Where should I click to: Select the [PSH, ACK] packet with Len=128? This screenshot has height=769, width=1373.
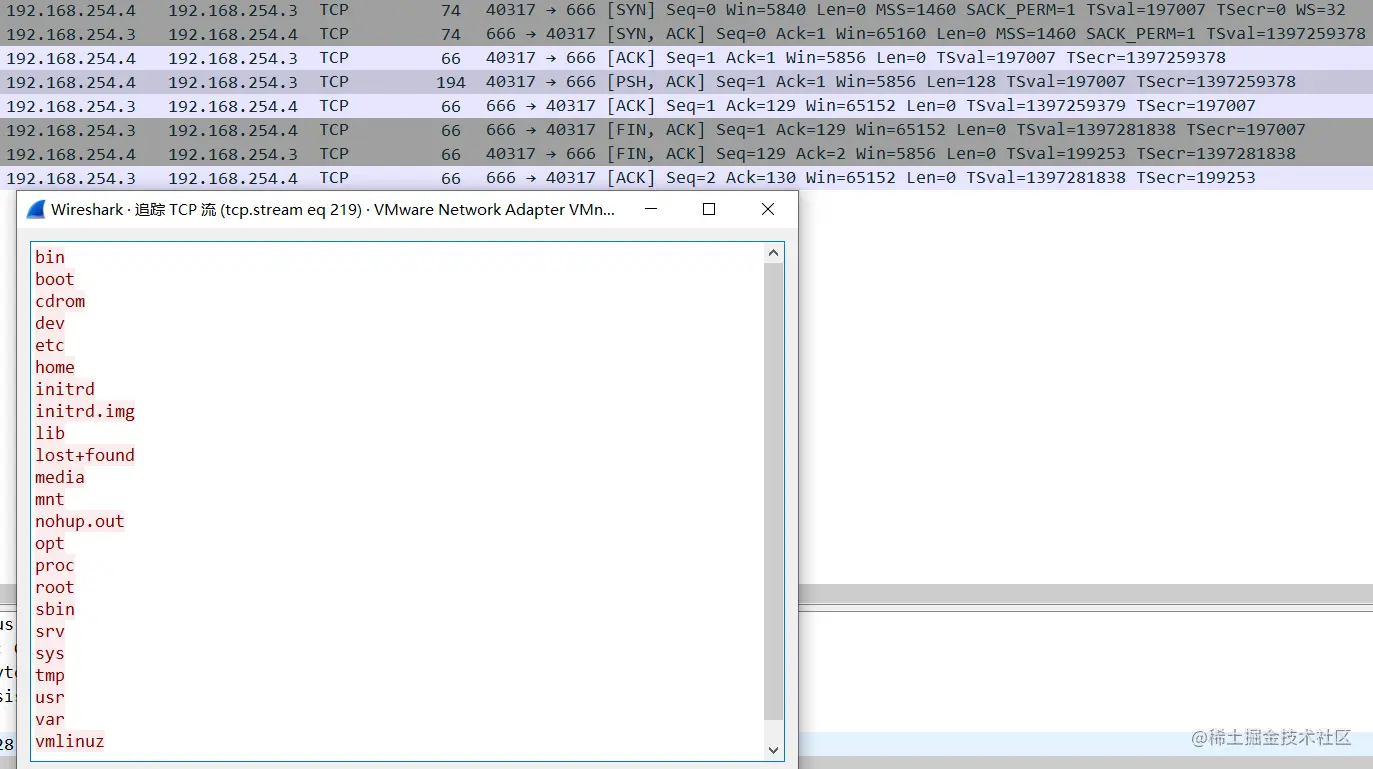click(x=686, y=82)
